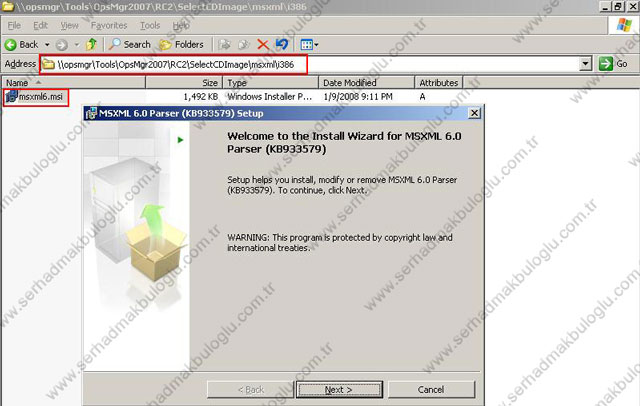Open the Forward history dropdown arrow

pyautogui.click(x=77, y=44)
